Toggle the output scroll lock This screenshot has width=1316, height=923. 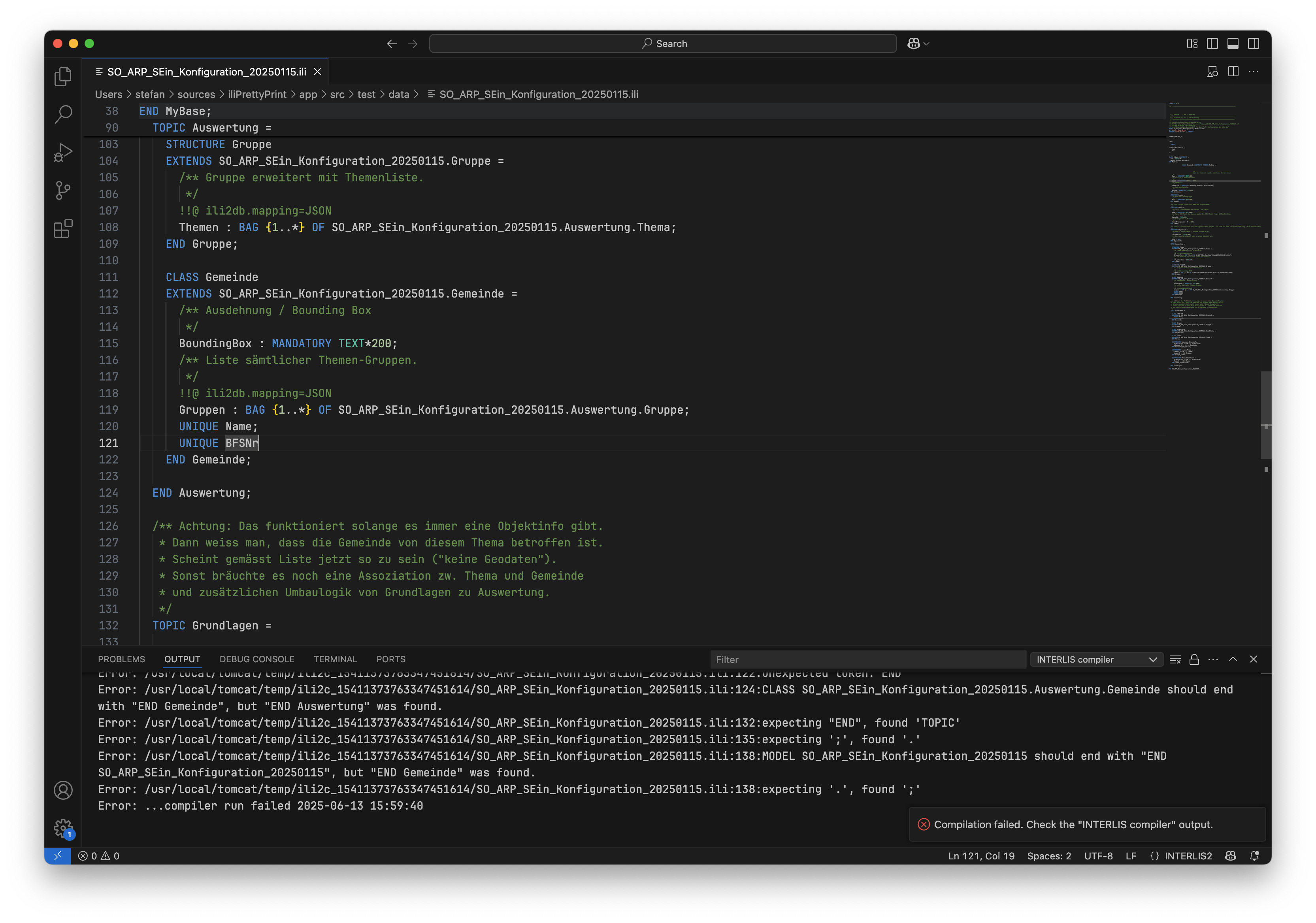pos(1194,659)
